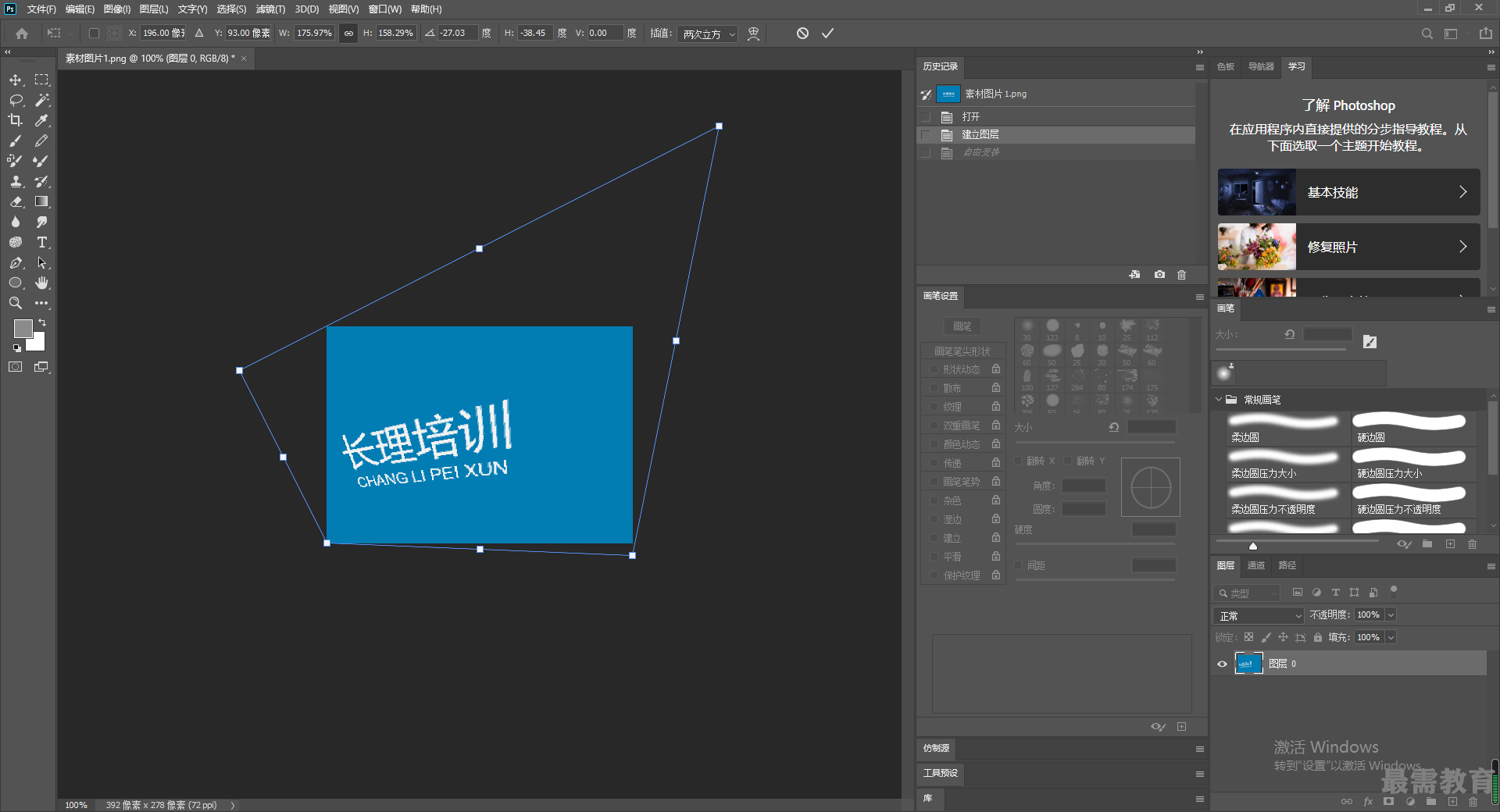Select the Rectangular Marquee tool
The image size is (1500, 812).
[41, 80]
